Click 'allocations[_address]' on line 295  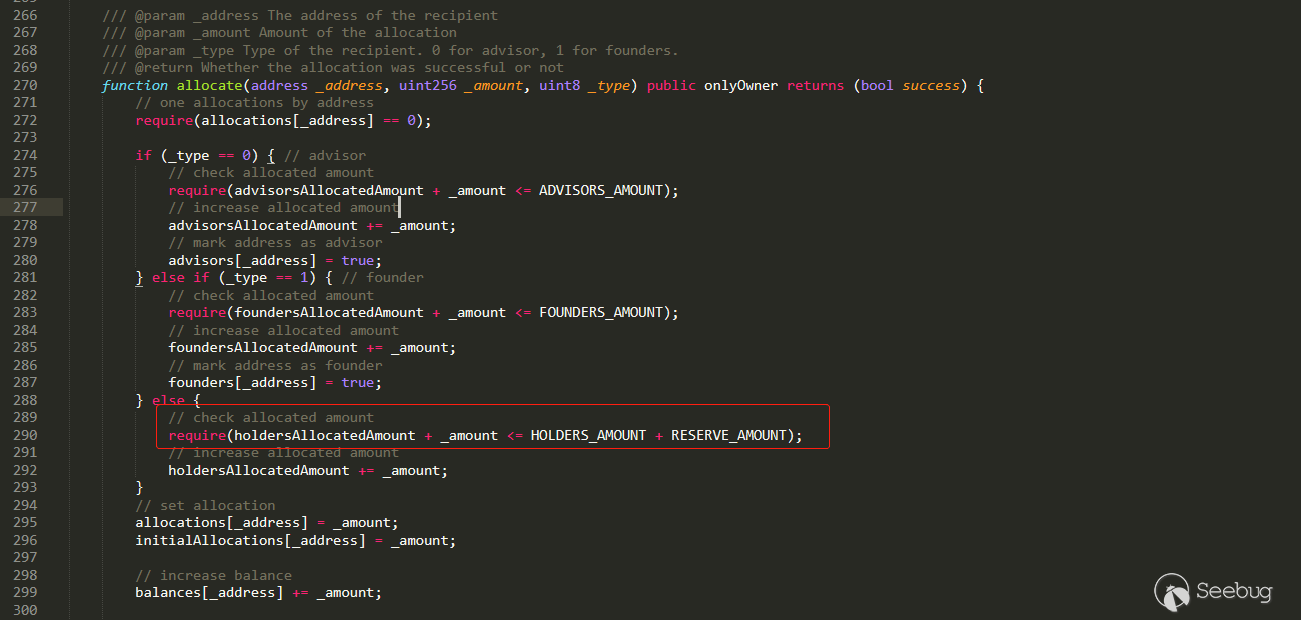pyautogui.click(x=221, y=523)
